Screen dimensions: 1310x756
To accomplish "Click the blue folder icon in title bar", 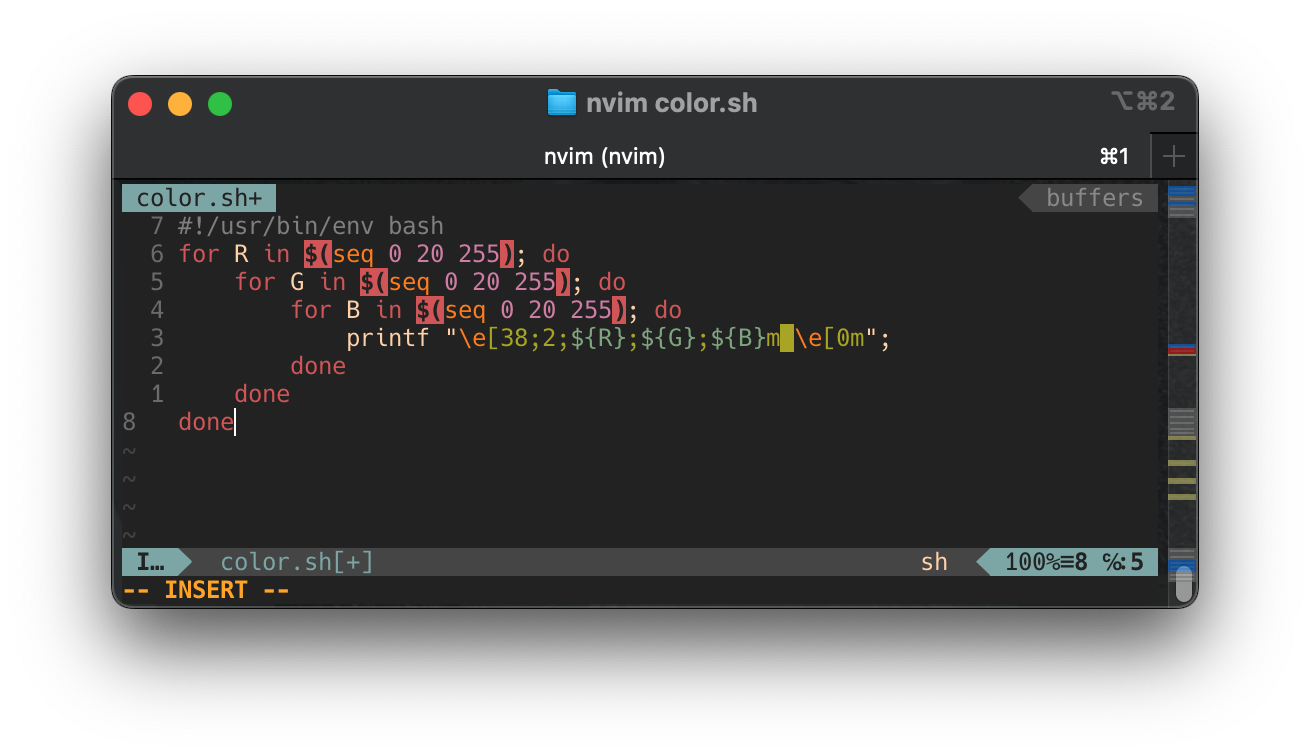I will (x=562, y=103).
